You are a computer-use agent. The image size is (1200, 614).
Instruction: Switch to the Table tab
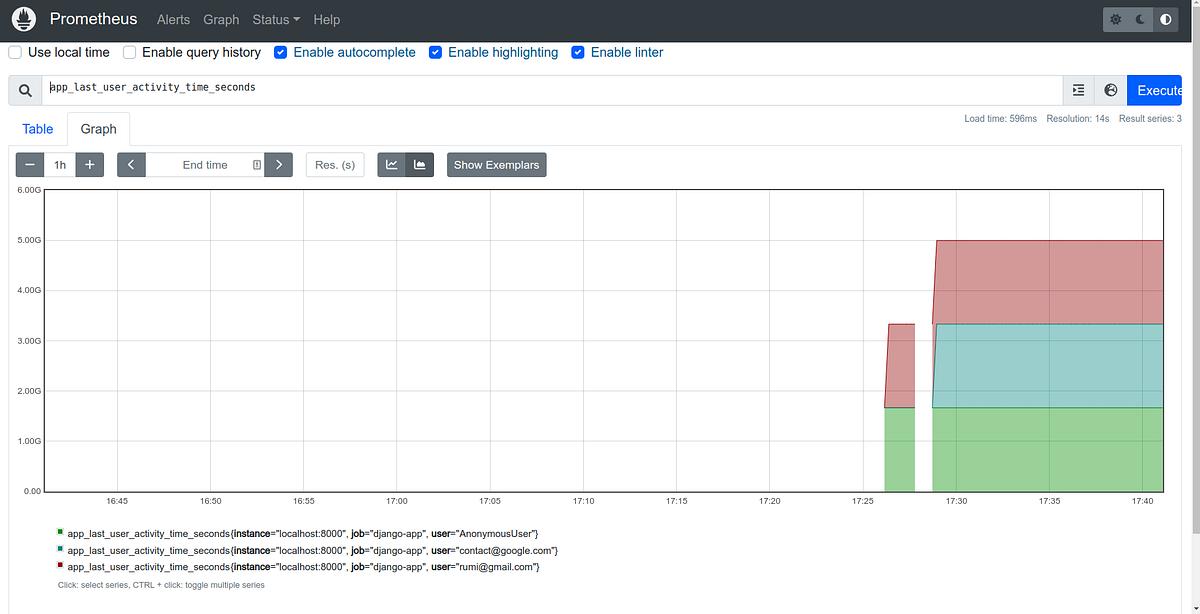pyautogui.click(x=37, y=129)
